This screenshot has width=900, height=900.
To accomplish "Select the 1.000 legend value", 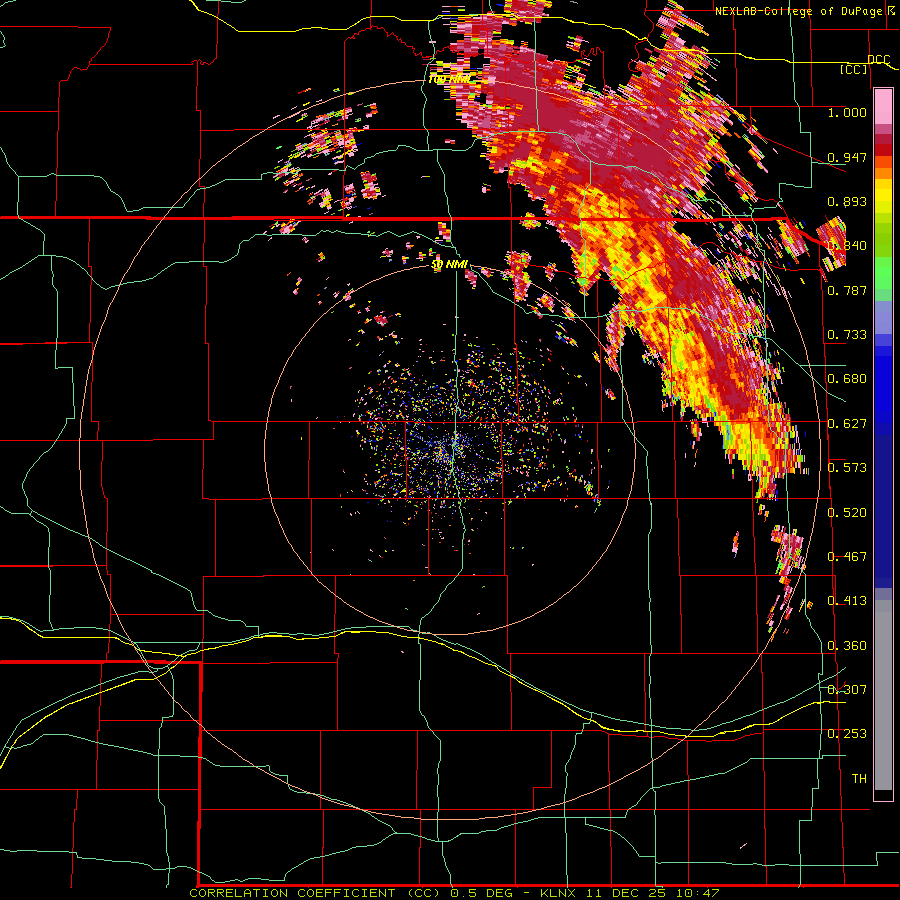I will [x=847, y=113].
